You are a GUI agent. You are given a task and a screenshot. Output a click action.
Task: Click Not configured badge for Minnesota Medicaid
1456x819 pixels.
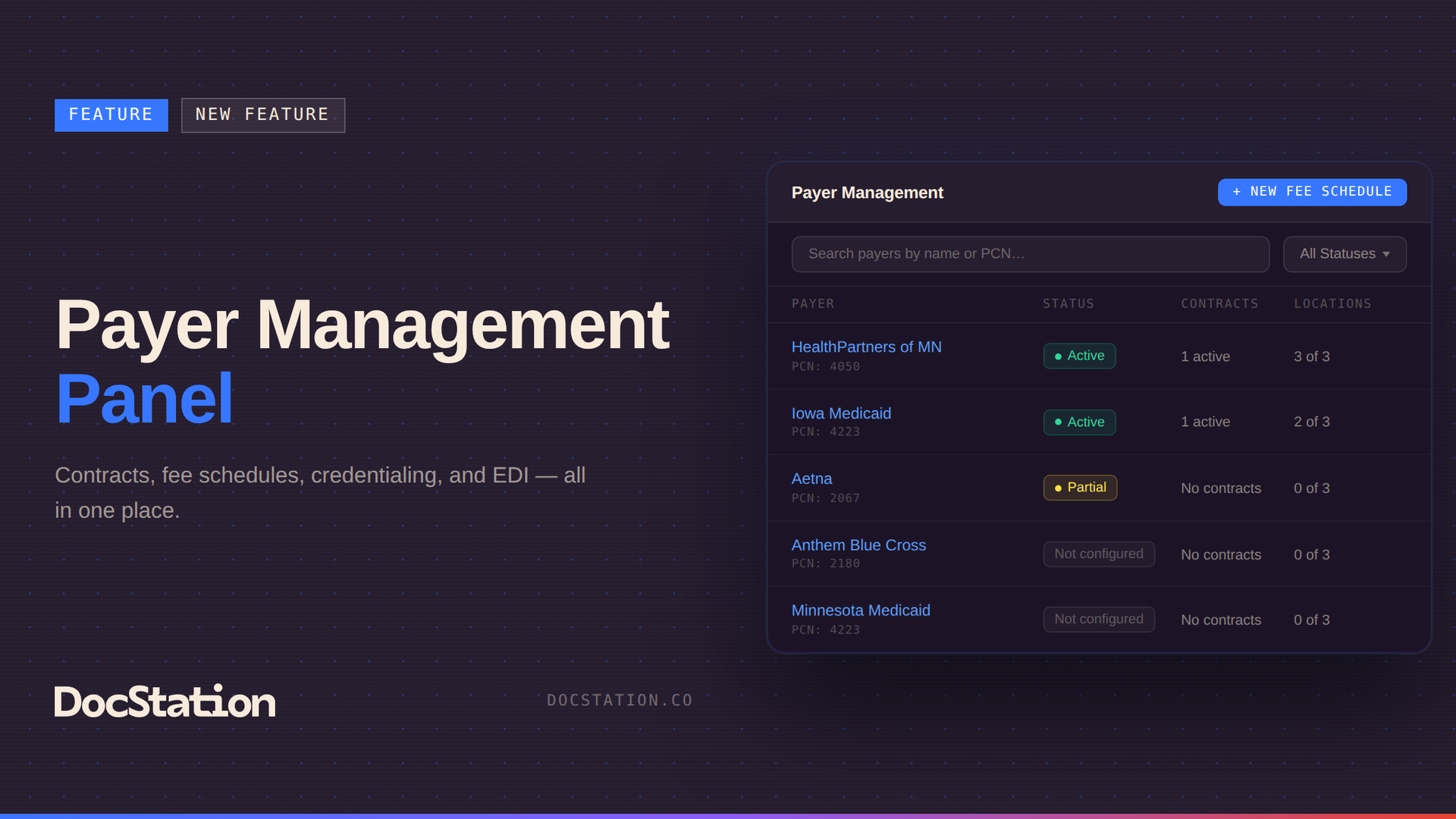click(1099, 619)
